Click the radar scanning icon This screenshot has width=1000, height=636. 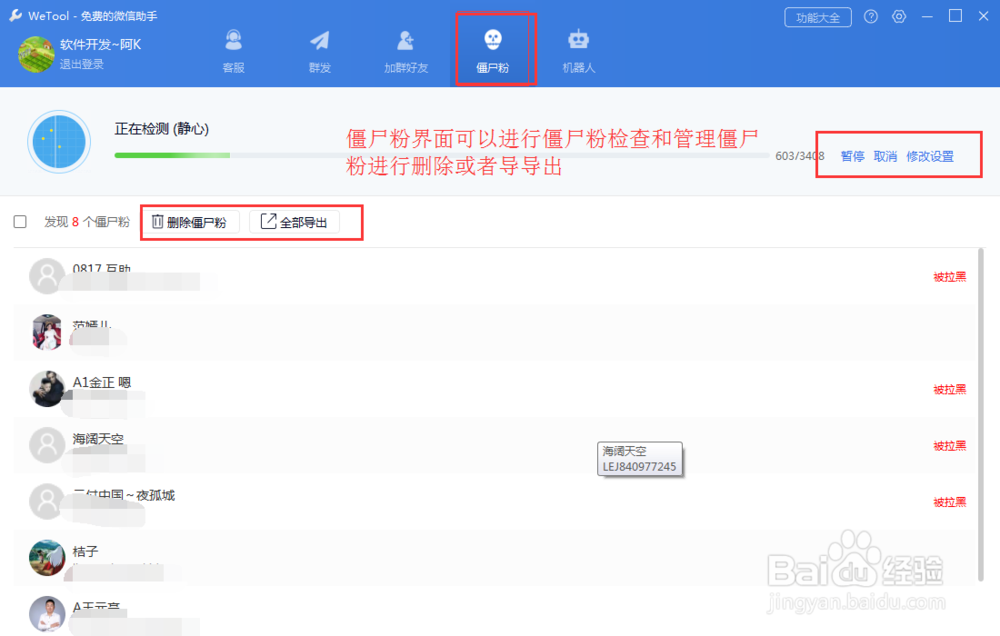(59, 142)
